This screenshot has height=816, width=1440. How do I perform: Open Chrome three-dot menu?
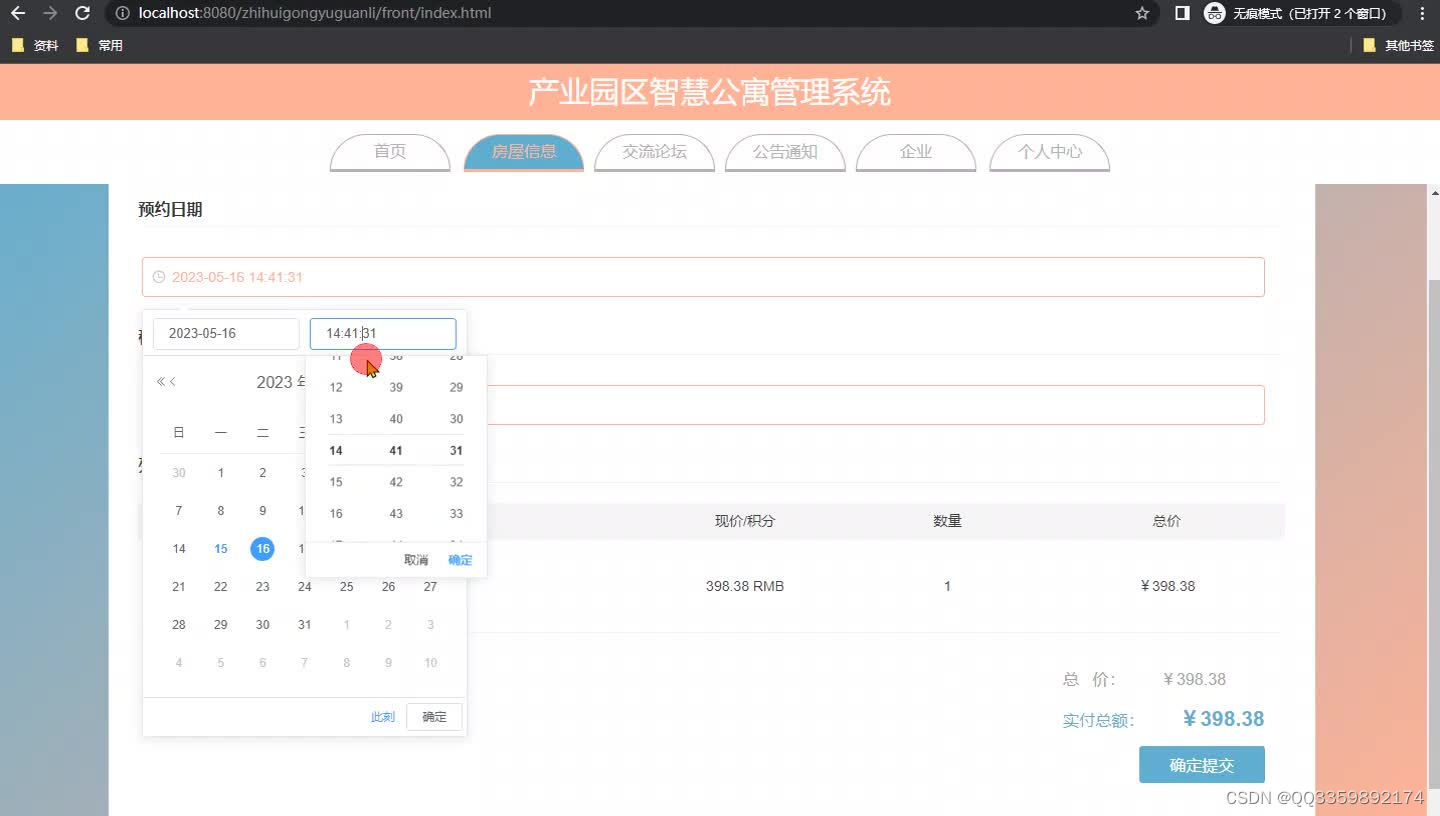tap(1422, 13)
